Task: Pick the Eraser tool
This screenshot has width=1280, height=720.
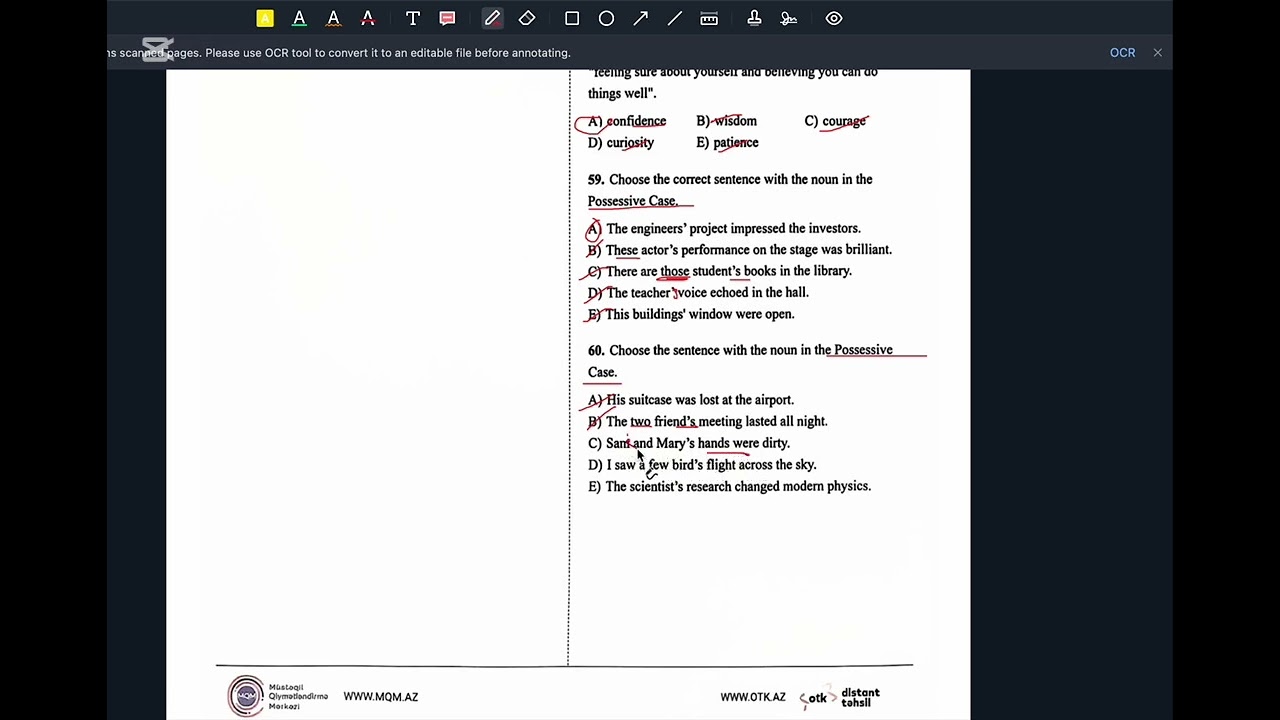Action: (x=527, y=18)
